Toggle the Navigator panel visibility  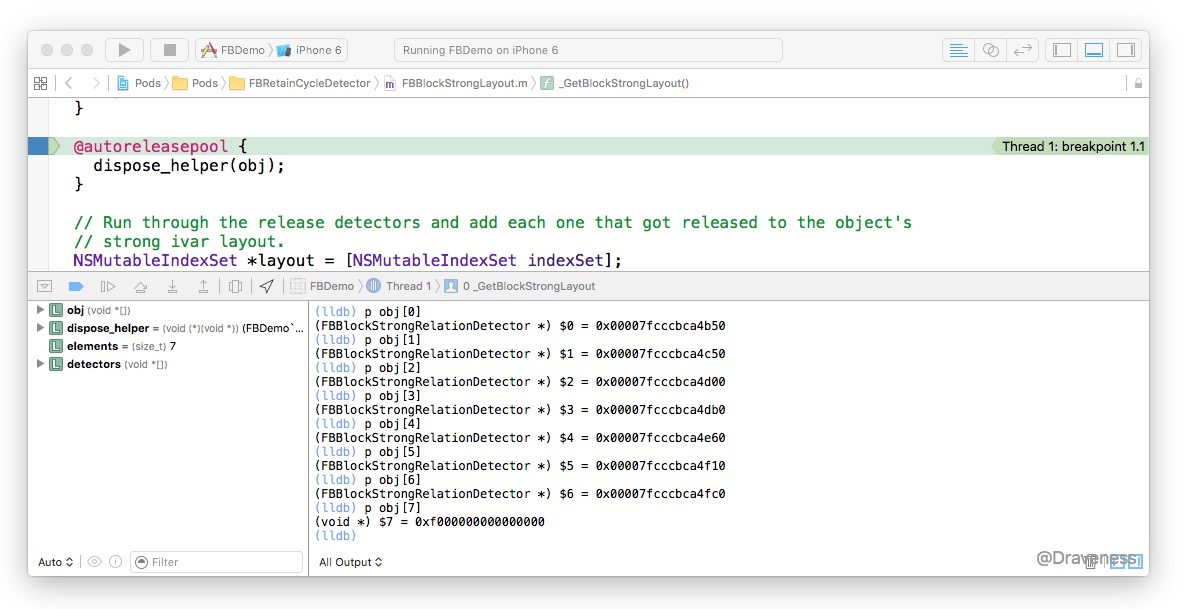click(x=1062, y=50)
